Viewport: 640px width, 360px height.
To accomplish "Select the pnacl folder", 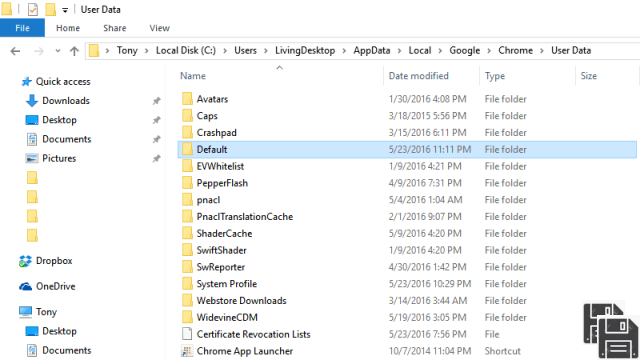I will click(x=208, y=200).
